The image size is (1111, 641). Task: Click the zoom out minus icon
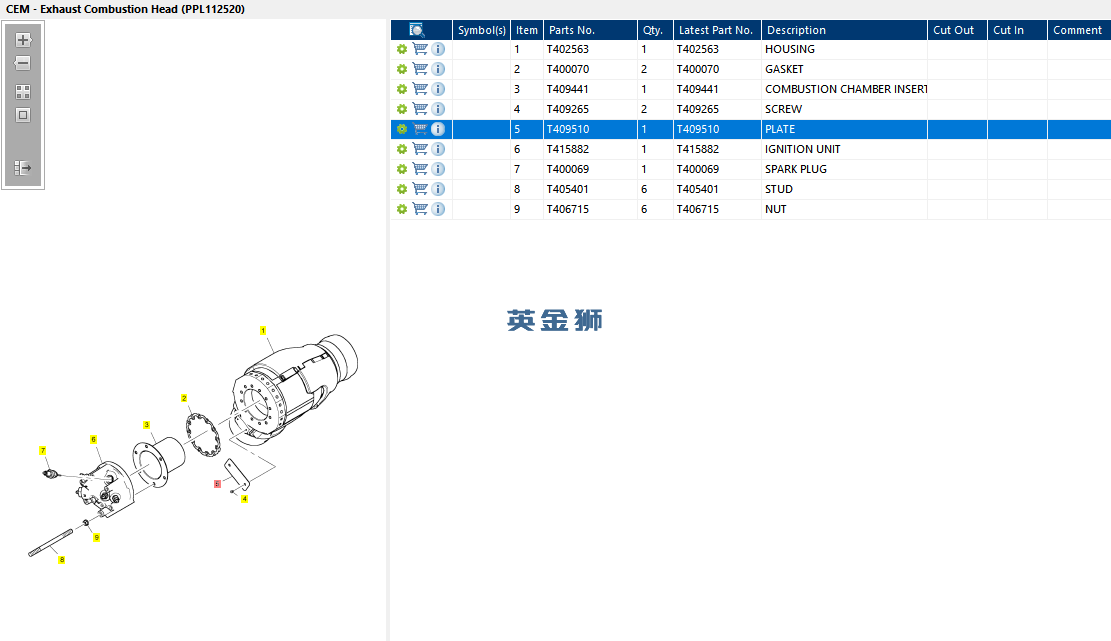point(23,63)
